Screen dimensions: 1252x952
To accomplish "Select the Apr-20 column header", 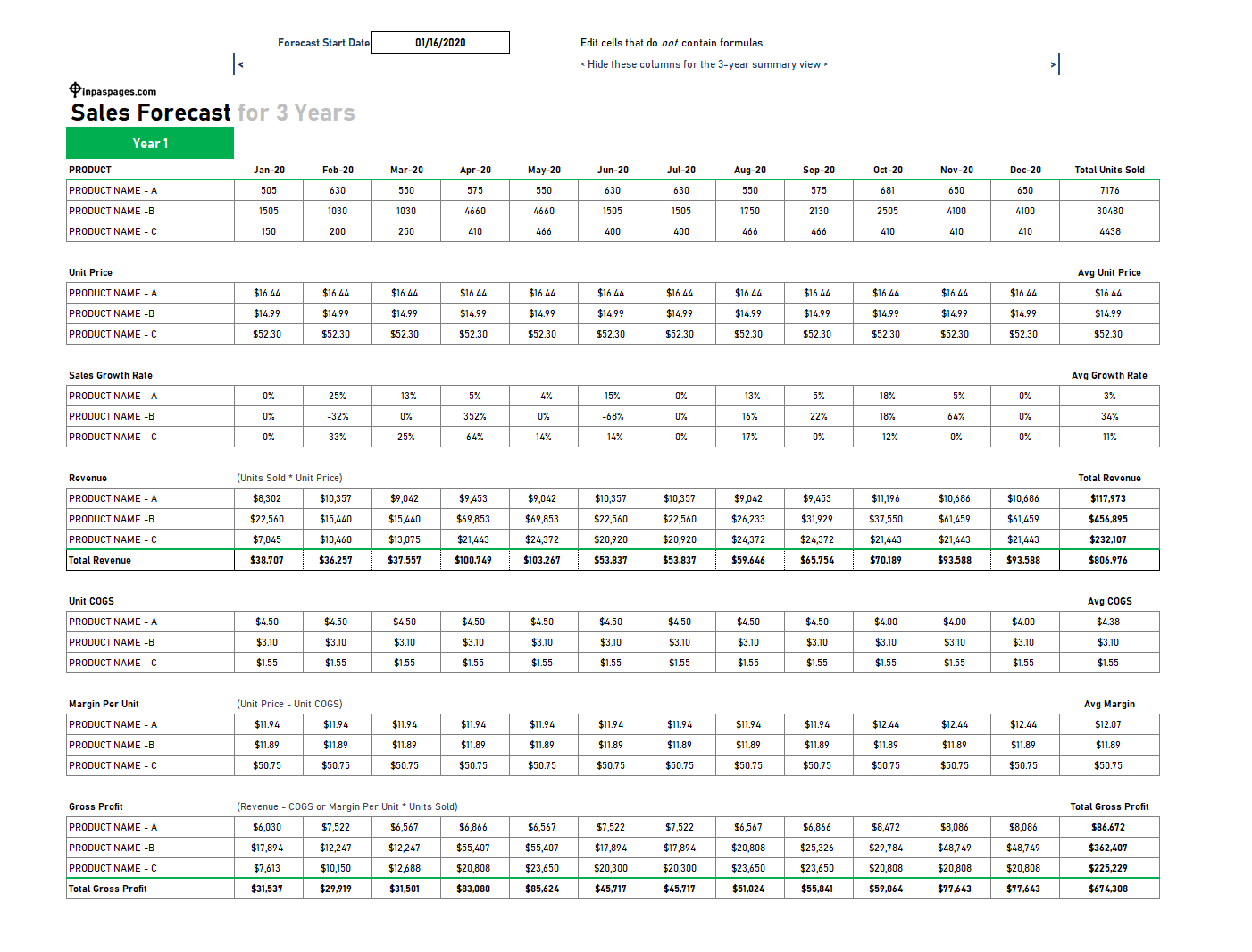I will pos(475,170).
